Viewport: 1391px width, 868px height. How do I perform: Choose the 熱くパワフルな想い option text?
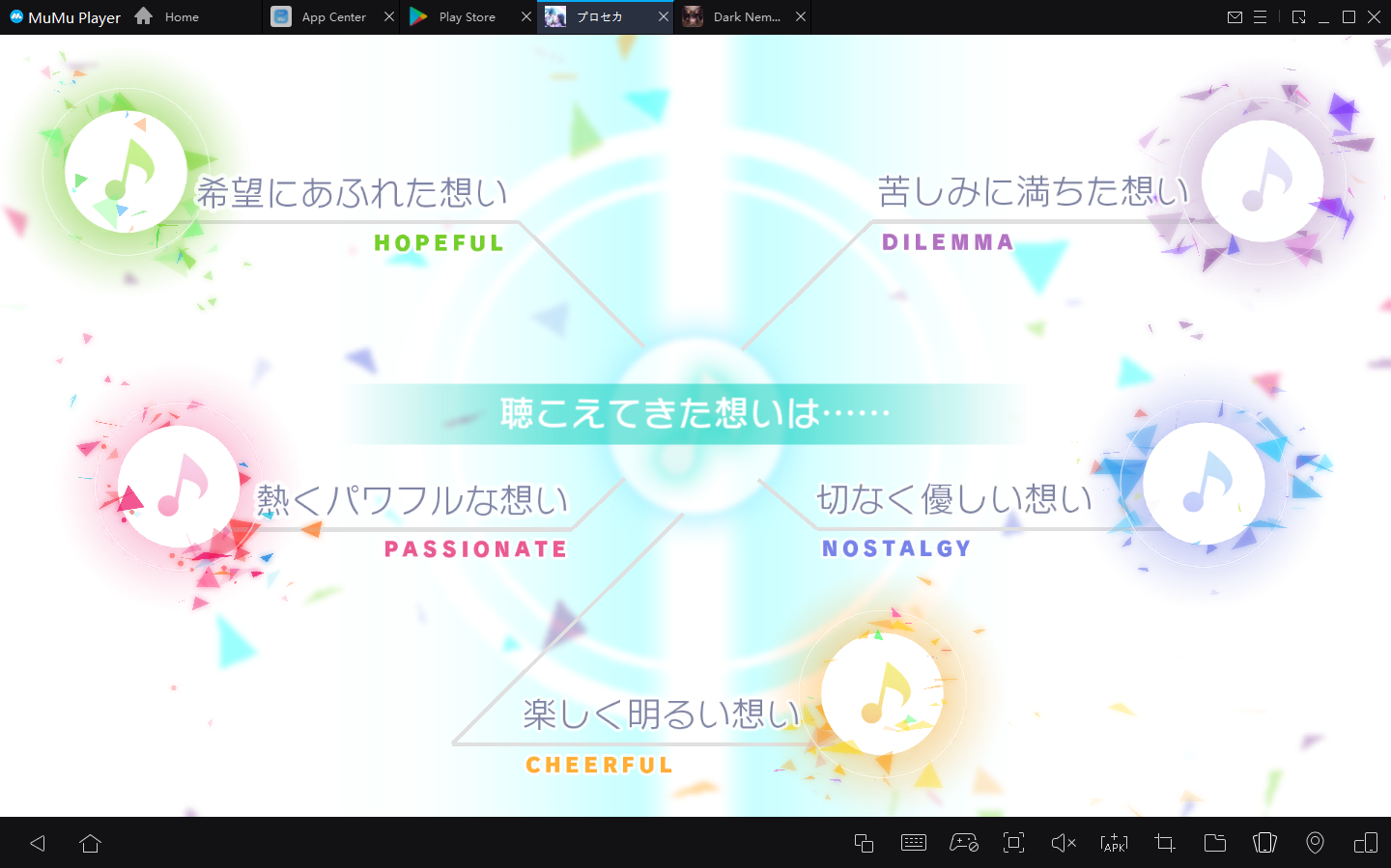[x=413, y=500]
